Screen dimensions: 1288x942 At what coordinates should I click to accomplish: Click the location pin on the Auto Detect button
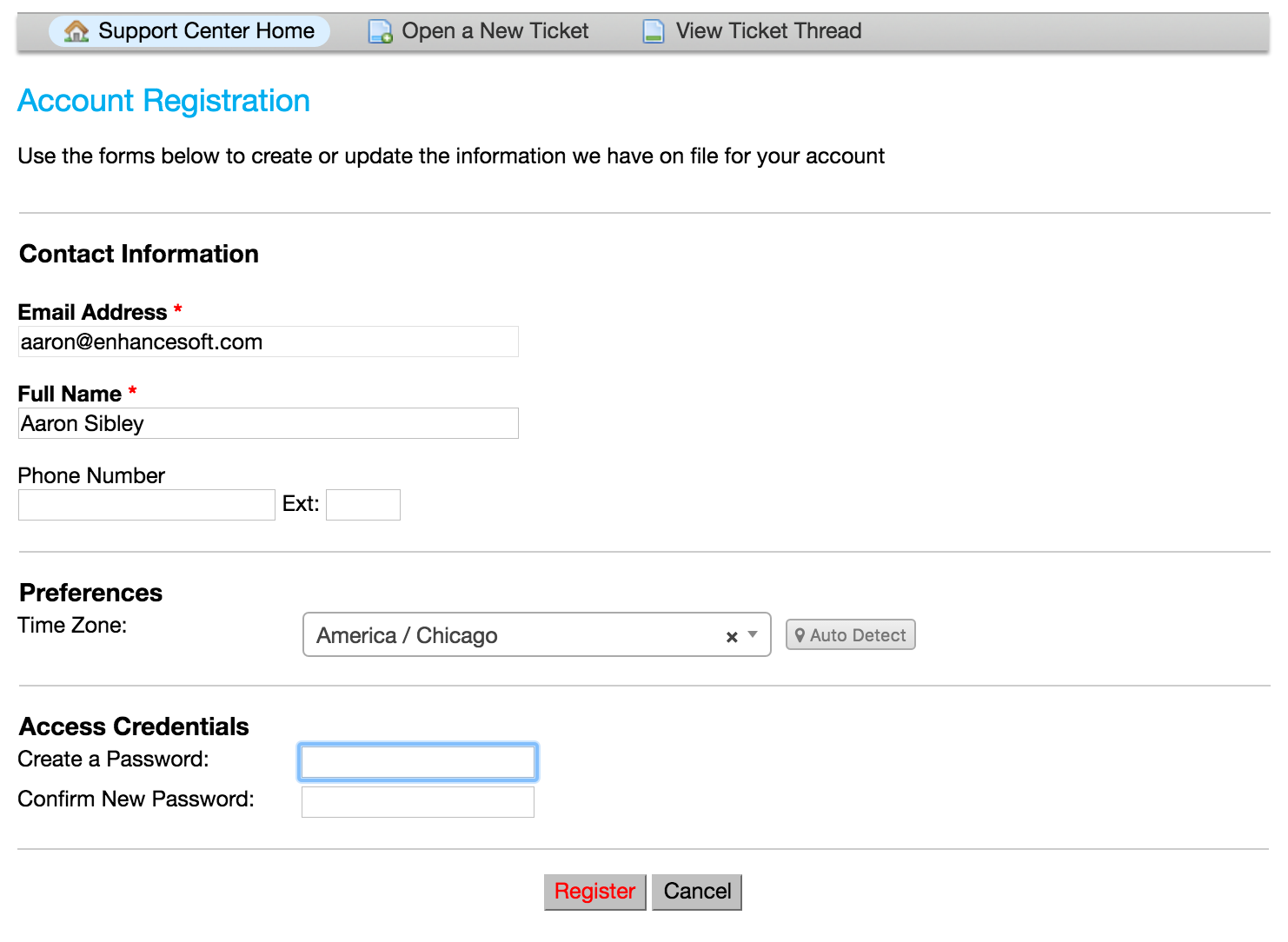[x=800, y=634]
